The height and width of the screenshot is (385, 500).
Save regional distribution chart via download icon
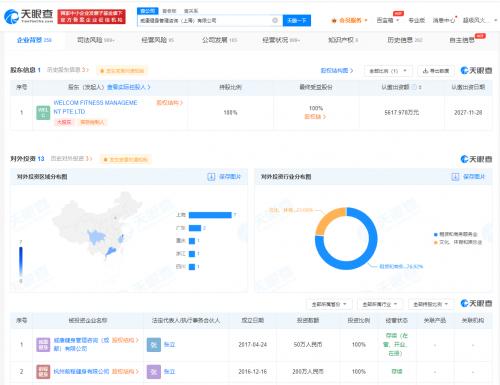(211, 177)
